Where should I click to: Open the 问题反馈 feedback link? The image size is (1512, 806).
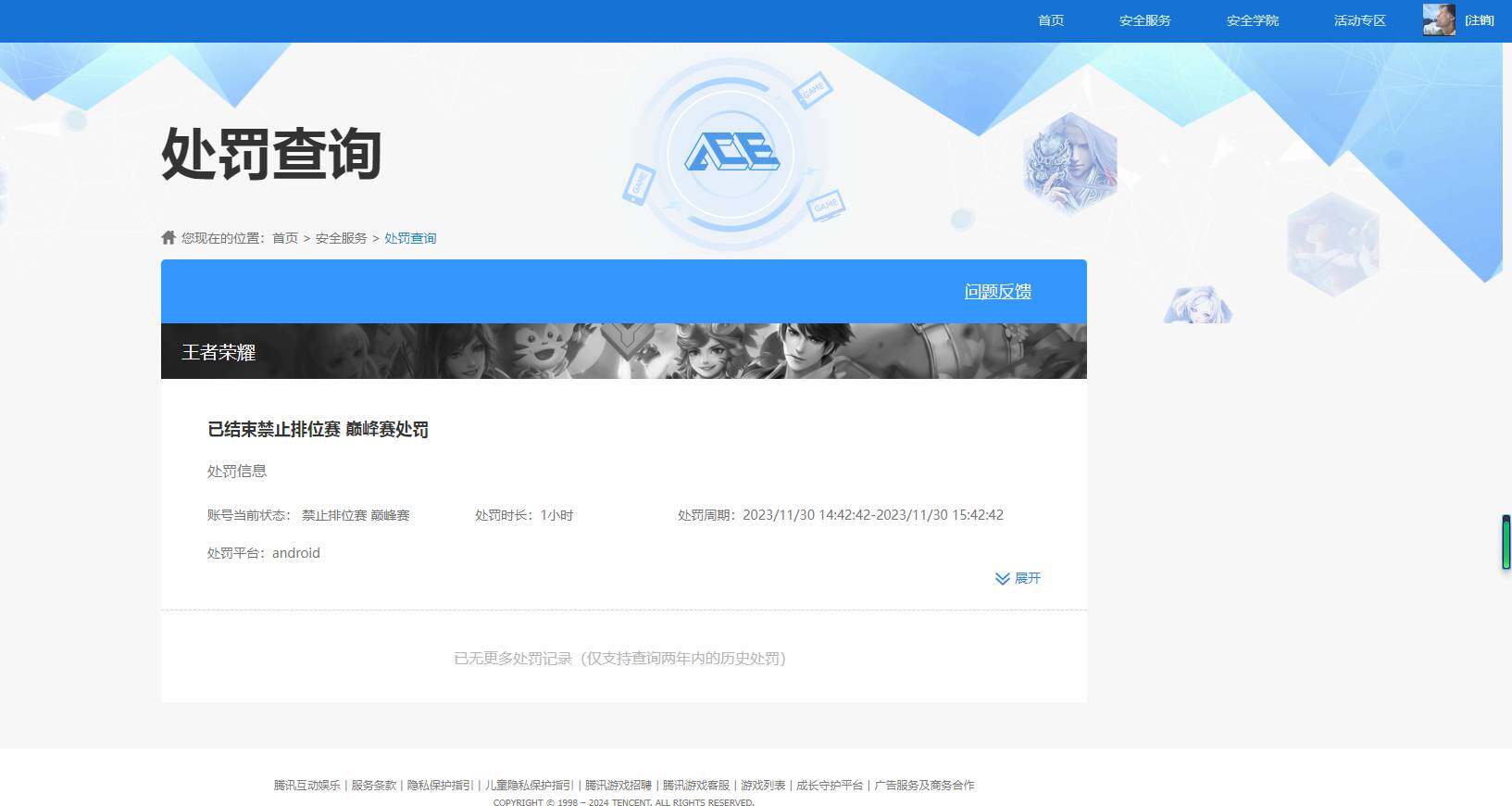[x=997, y=291]
